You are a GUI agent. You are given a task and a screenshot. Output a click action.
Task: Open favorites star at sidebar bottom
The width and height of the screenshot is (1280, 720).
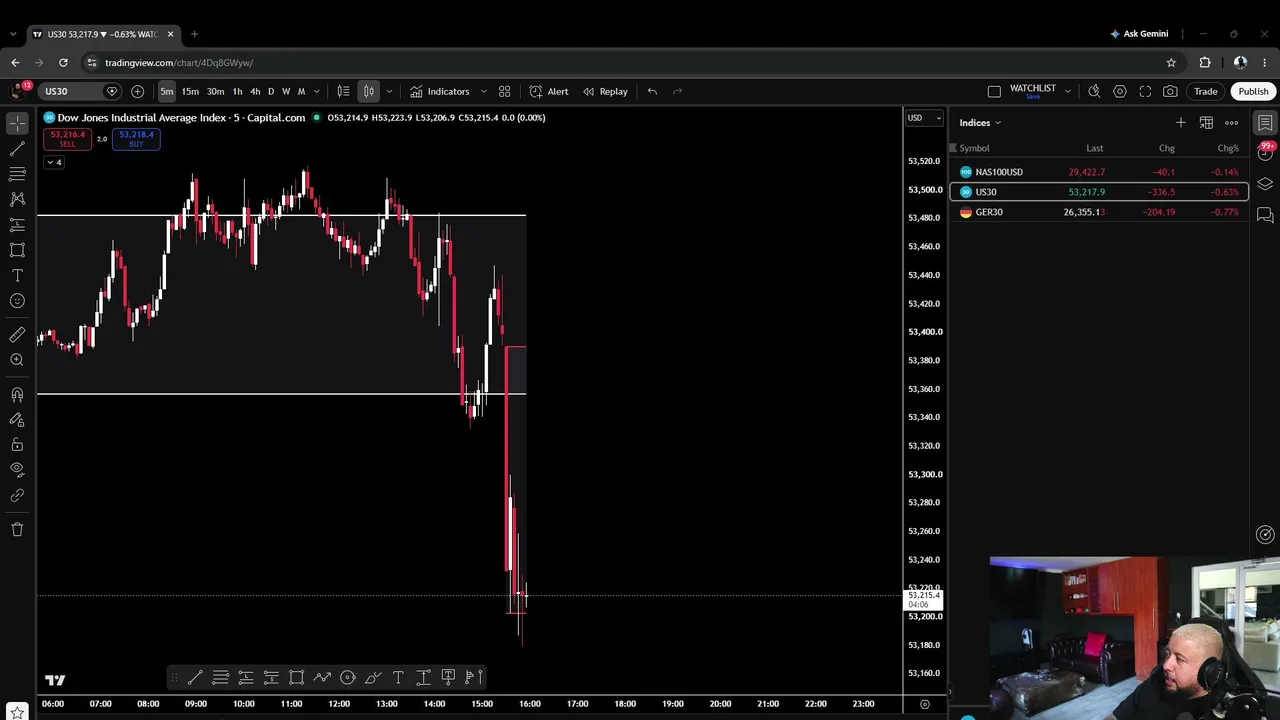[x=17, y=712]
